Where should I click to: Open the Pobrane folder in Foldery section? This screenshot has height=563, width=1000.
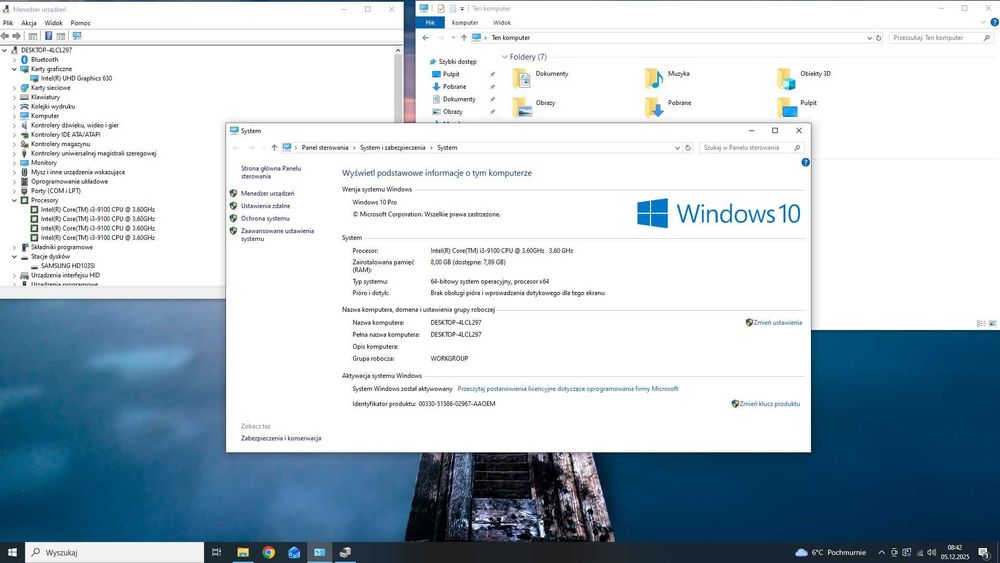[654, 107]
